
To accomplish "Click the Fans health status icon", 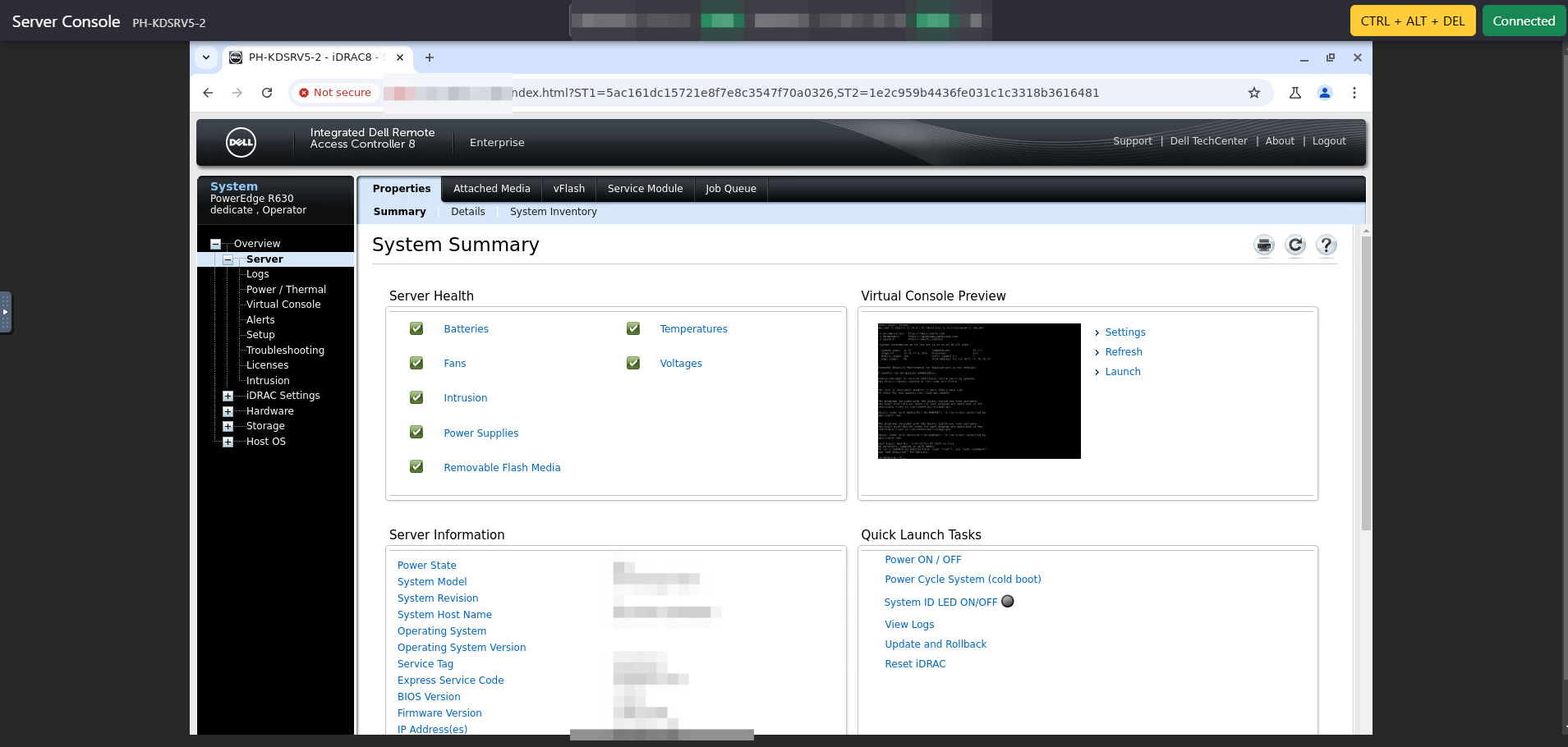I will click(416, 363).
